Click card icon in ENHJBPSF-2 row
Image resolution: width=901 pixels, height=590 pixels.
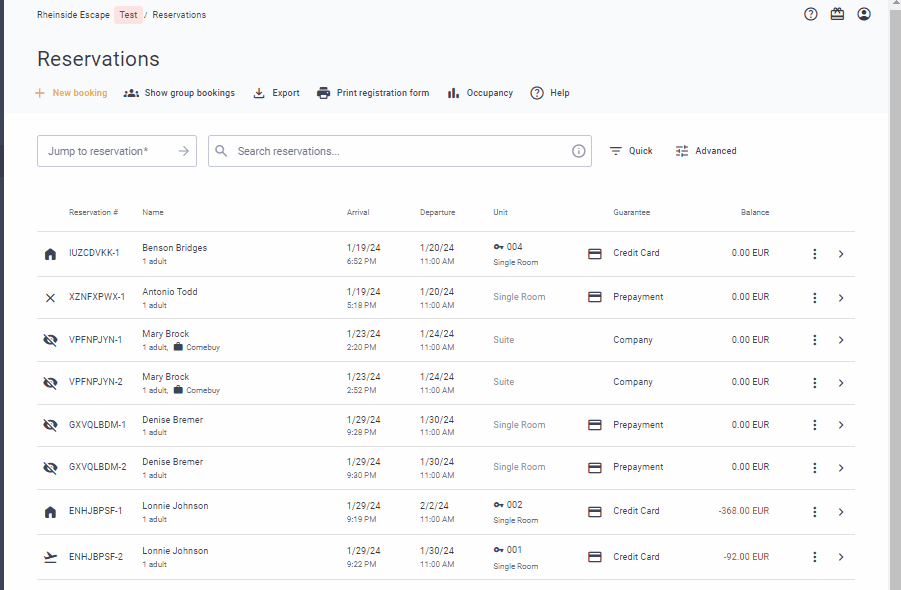click(595, 557)
